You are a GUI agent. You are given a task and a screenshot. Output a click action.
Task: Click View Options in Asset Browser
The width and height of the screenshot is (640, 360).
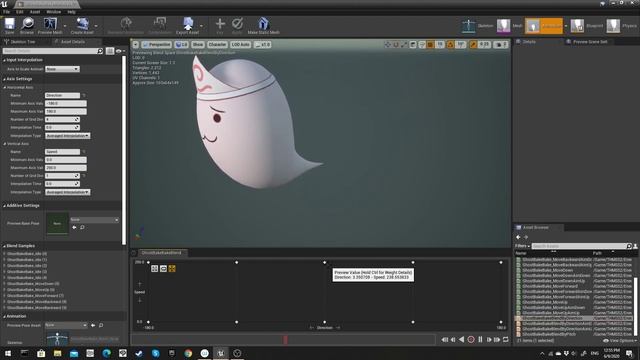[620, 340]
